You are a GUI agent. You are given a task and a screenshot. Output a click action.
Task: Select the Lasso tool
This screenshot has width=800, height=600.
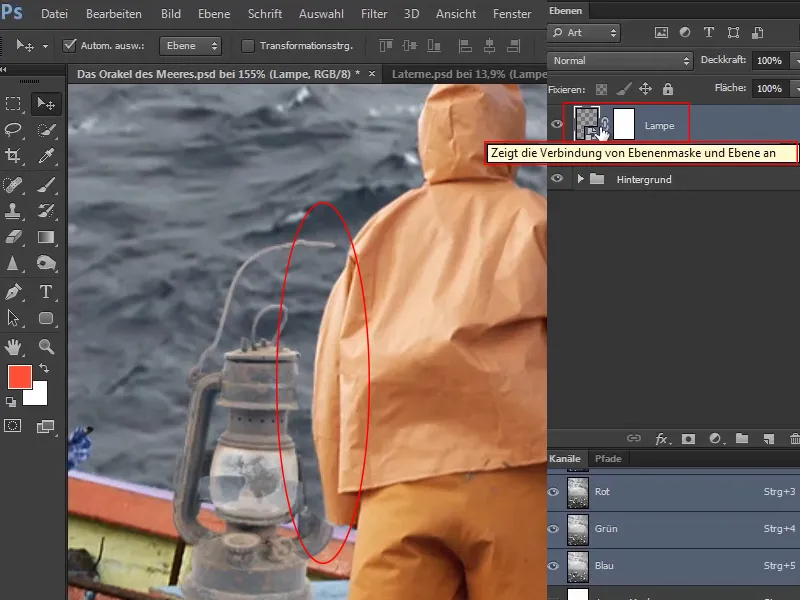[13, 130]
